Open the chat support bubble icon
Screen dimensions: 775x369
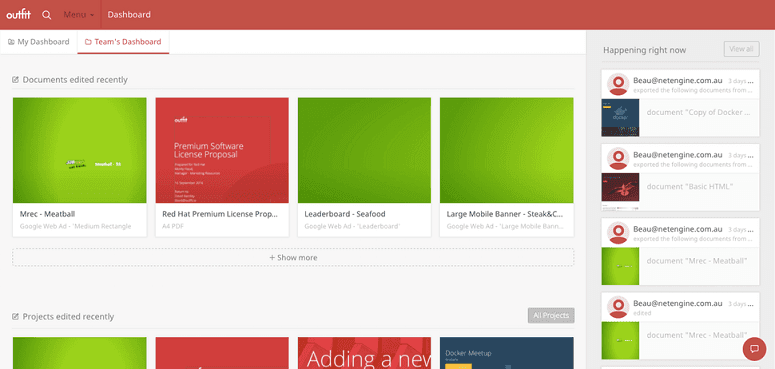(754, 349)
